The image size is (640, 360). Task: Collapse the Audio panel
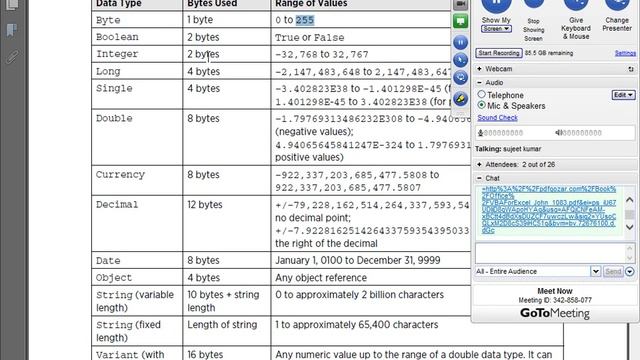[x=480, y=83]
